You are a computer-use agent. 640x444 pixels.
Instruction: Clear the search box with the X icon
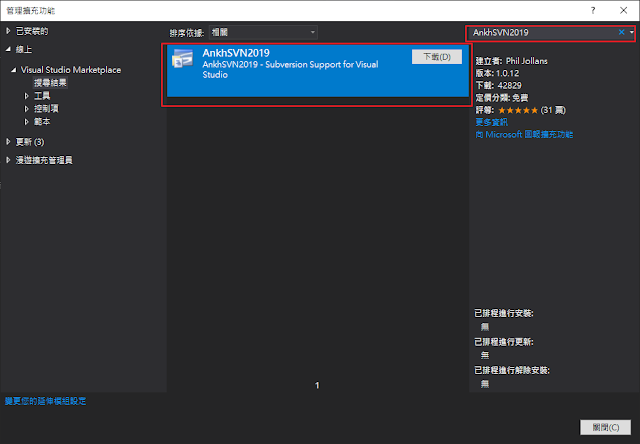click(x=621, y=32)
